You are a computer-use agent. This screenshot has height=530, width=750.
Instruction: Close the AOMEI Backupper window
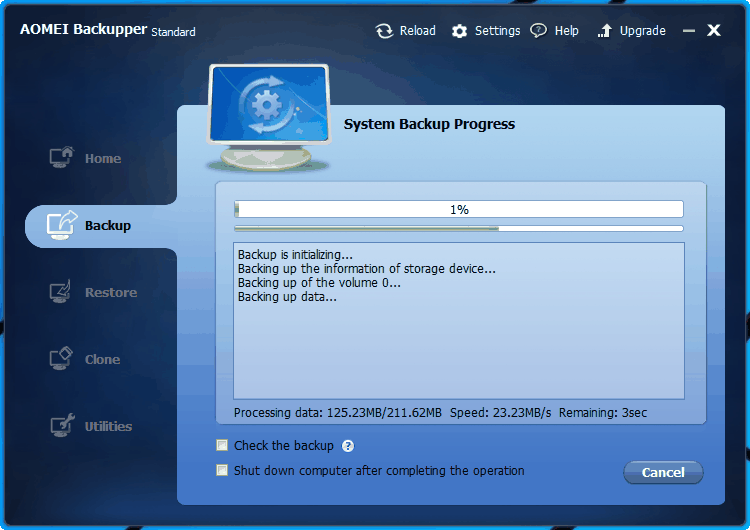[714, 30]
